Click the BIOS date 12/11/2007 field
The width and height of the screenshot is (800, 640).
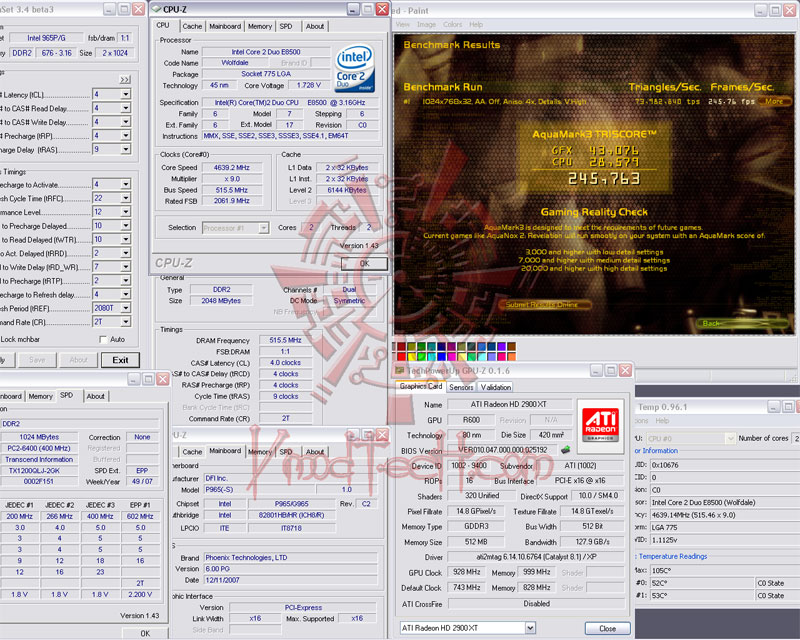[x=291, y=580]
